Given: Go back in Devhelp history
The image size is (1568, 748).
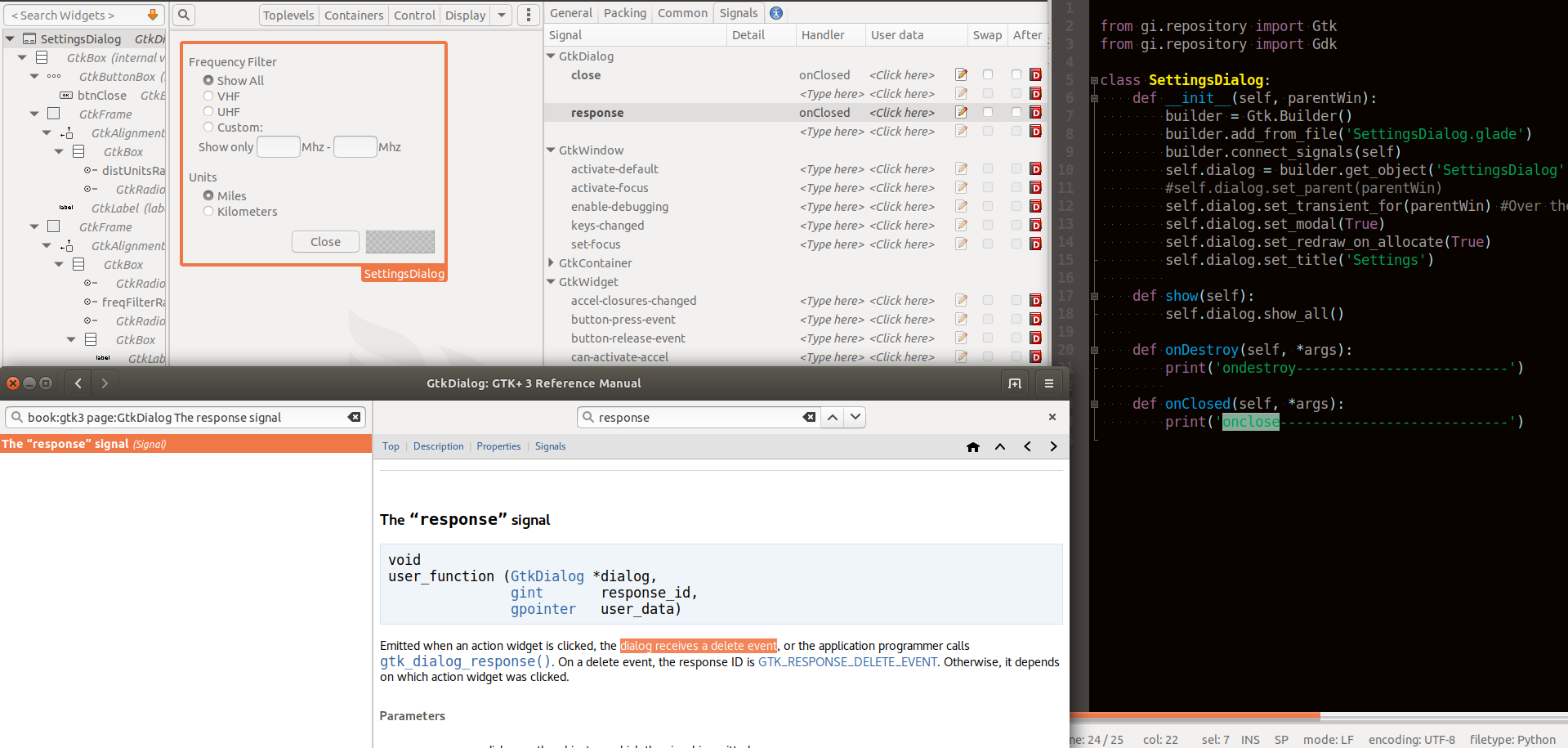Looking at the screenshot, I should [78, 383].
